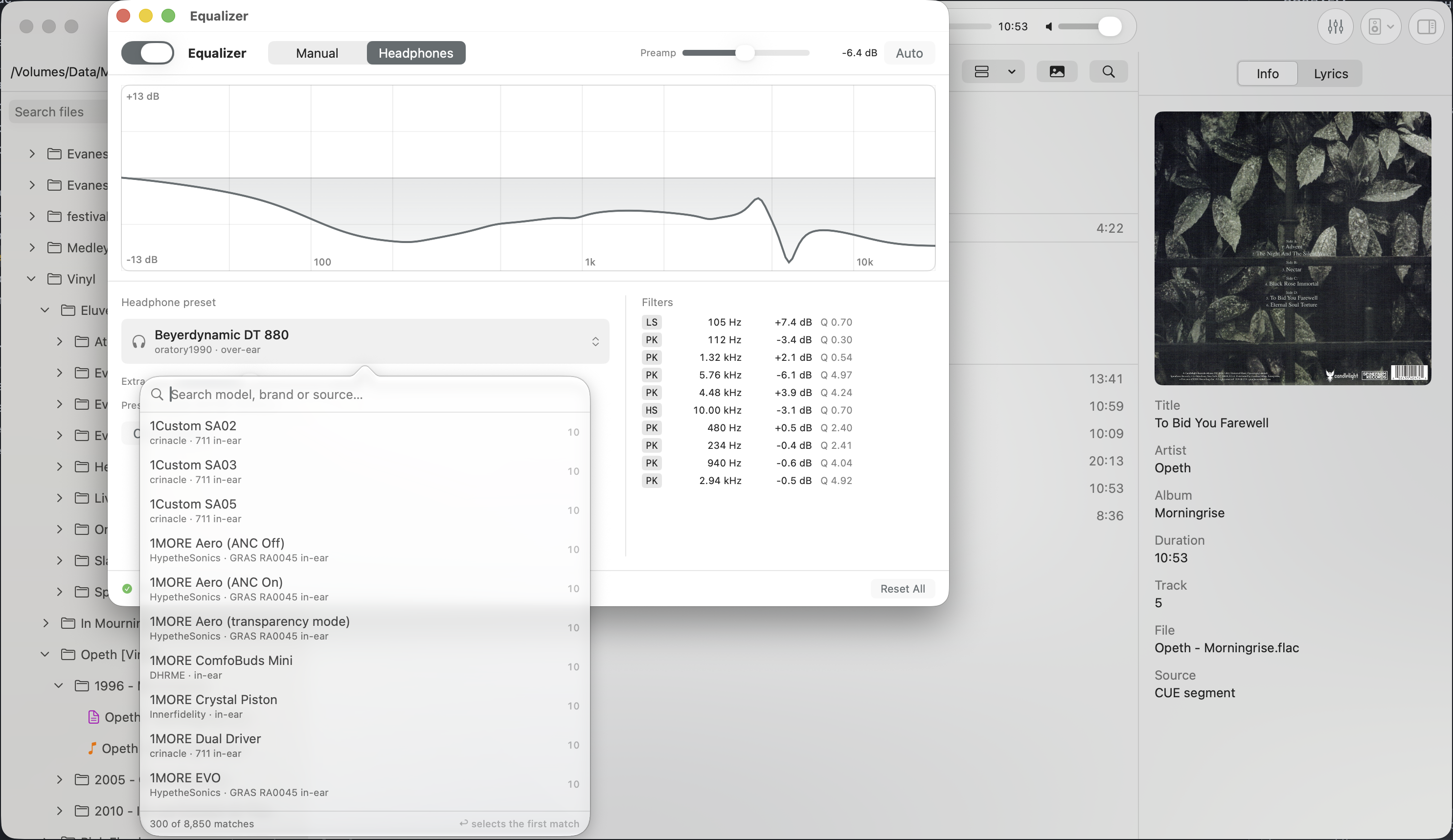
Task: Click the HS filter type badge
Action: [652, 410]
